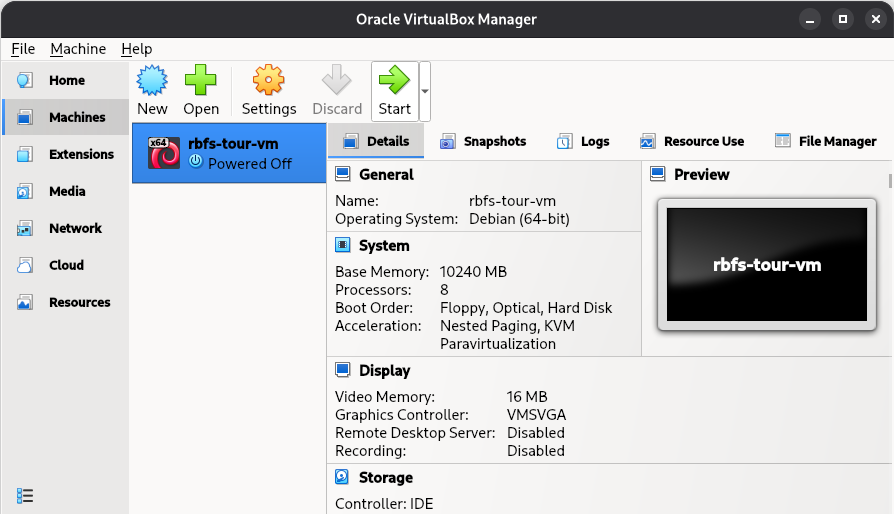Viewport: 894px width, 514px height.
Task: Click the Debian (64-bit) operating system value
Action: point(519,219)
